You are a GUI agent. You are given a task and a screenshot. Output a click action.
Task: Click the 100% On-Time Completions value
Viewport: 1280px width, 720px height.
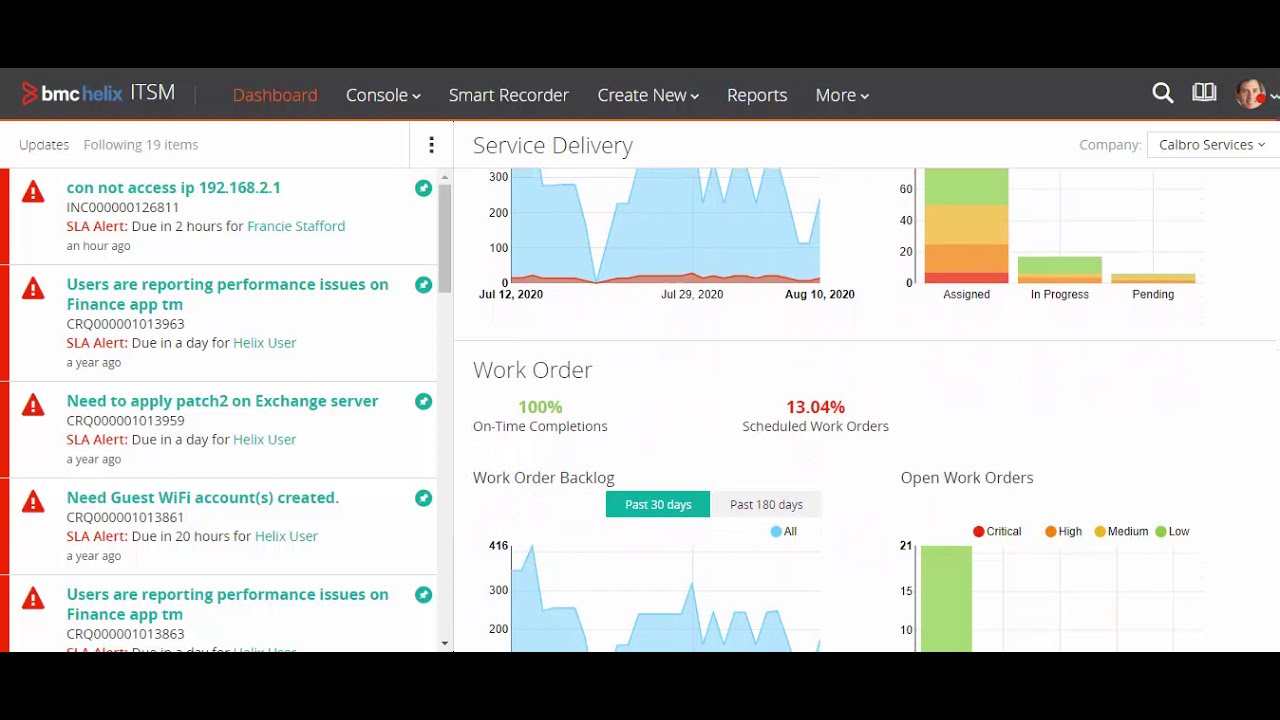point(540,407)
